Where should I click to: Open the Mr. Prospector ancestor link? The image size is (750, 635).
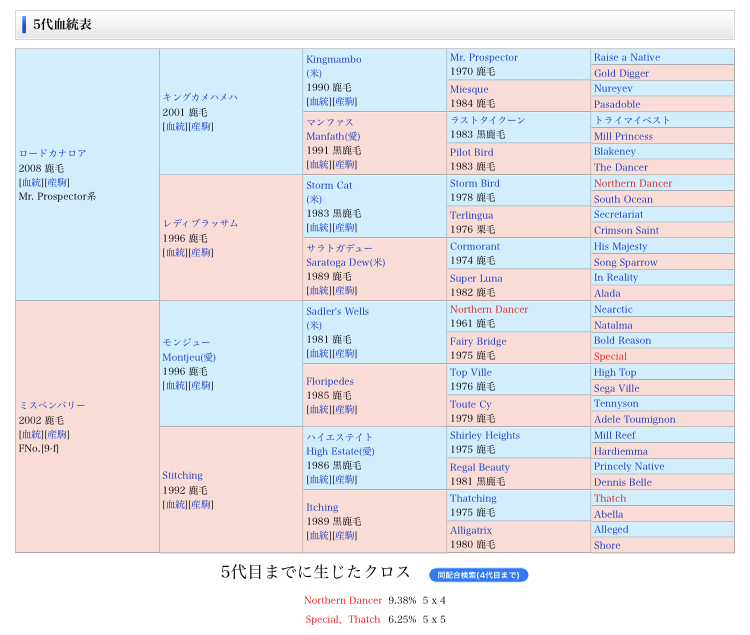pos(483,58)
